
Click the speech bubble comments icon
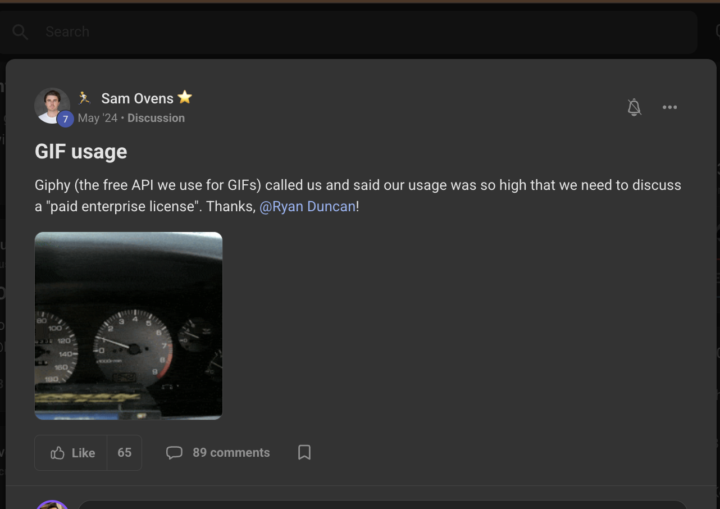[x=174, y=452]
